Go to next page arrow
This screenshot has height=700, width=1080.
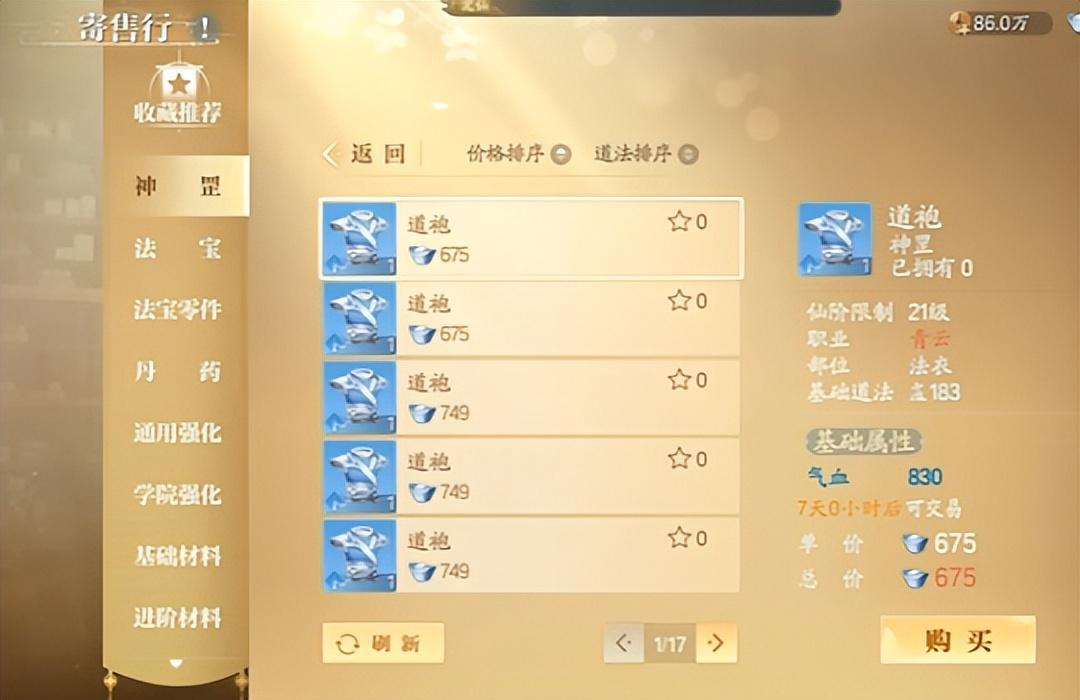[x=716, y=644]
